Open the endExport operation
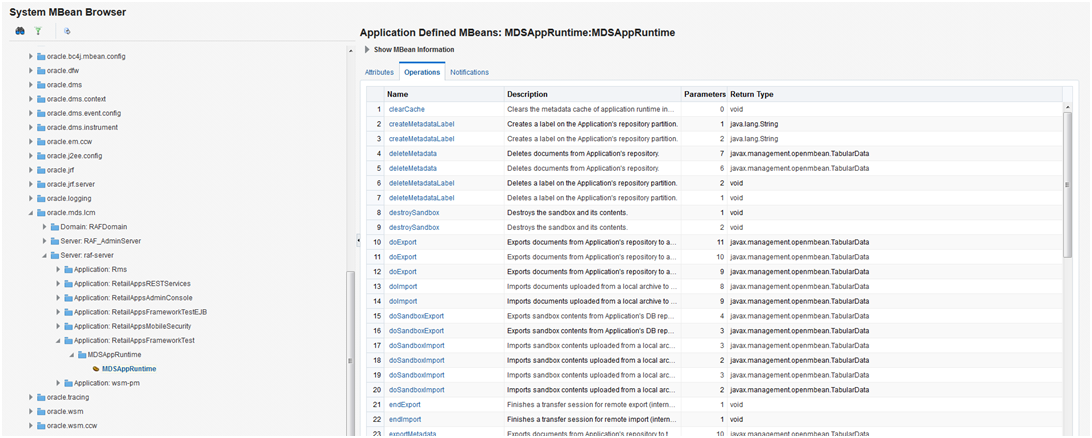This screenshot has width=1092, height=438. (x=405, y=405)
